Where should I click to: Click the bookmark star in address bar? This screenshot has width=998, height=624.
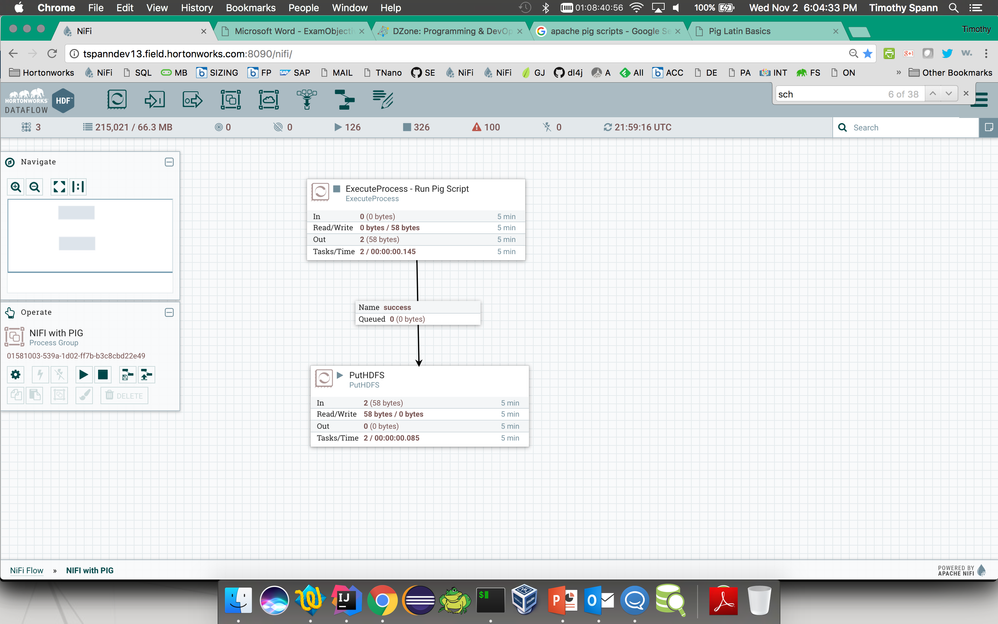coord(868,53)
